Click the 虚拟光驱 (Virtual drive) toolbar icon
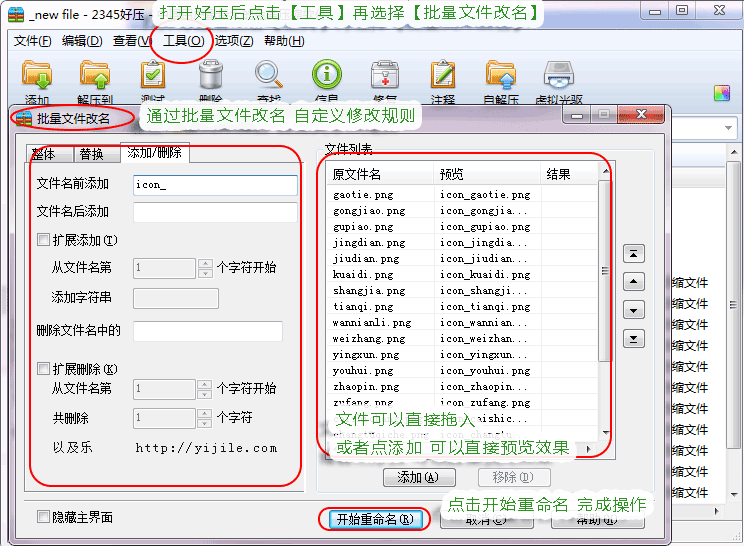Viewport: 744px width, 546px height. pos(559,75)
